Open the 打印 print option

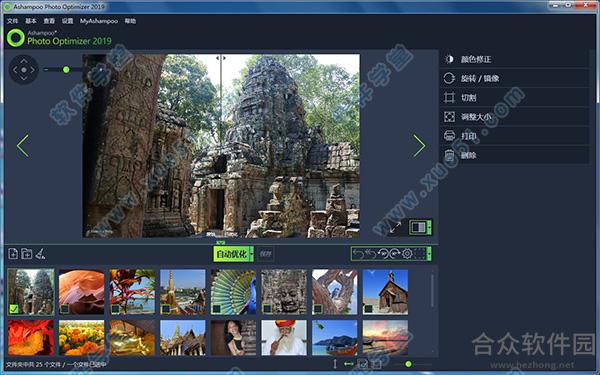pyautogui.click(x=514, y=136)
